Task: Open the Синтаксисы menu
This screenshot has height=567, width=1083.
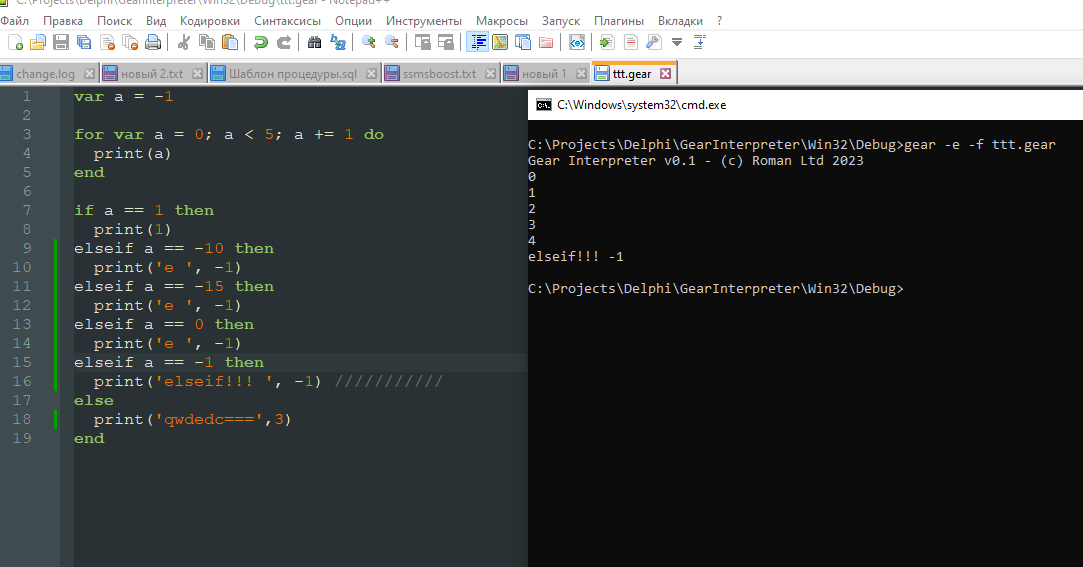Action: (x=288, y=20)
